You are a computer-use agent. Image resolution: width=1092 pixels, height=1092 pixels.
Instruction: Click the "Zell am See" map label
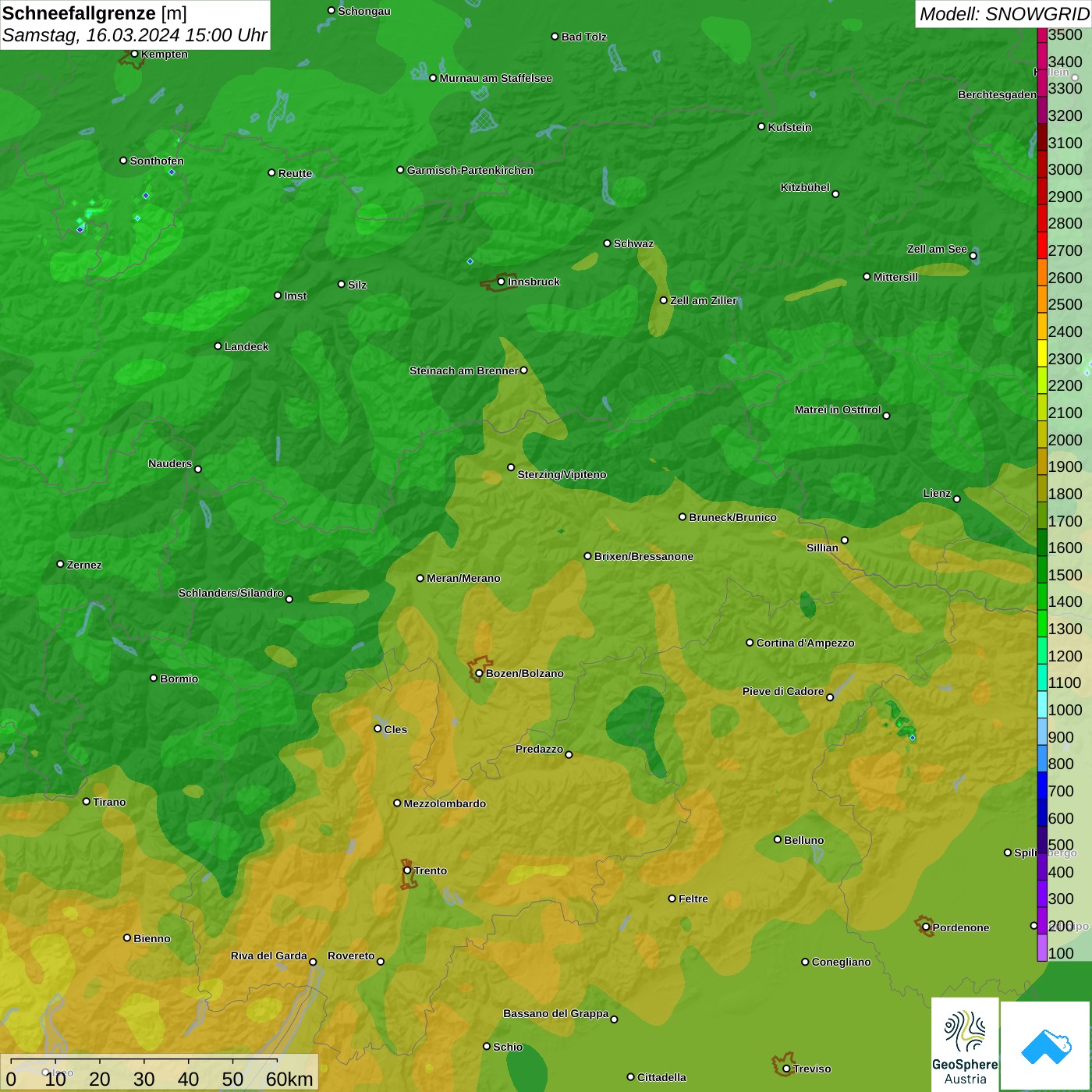[937, 249]
